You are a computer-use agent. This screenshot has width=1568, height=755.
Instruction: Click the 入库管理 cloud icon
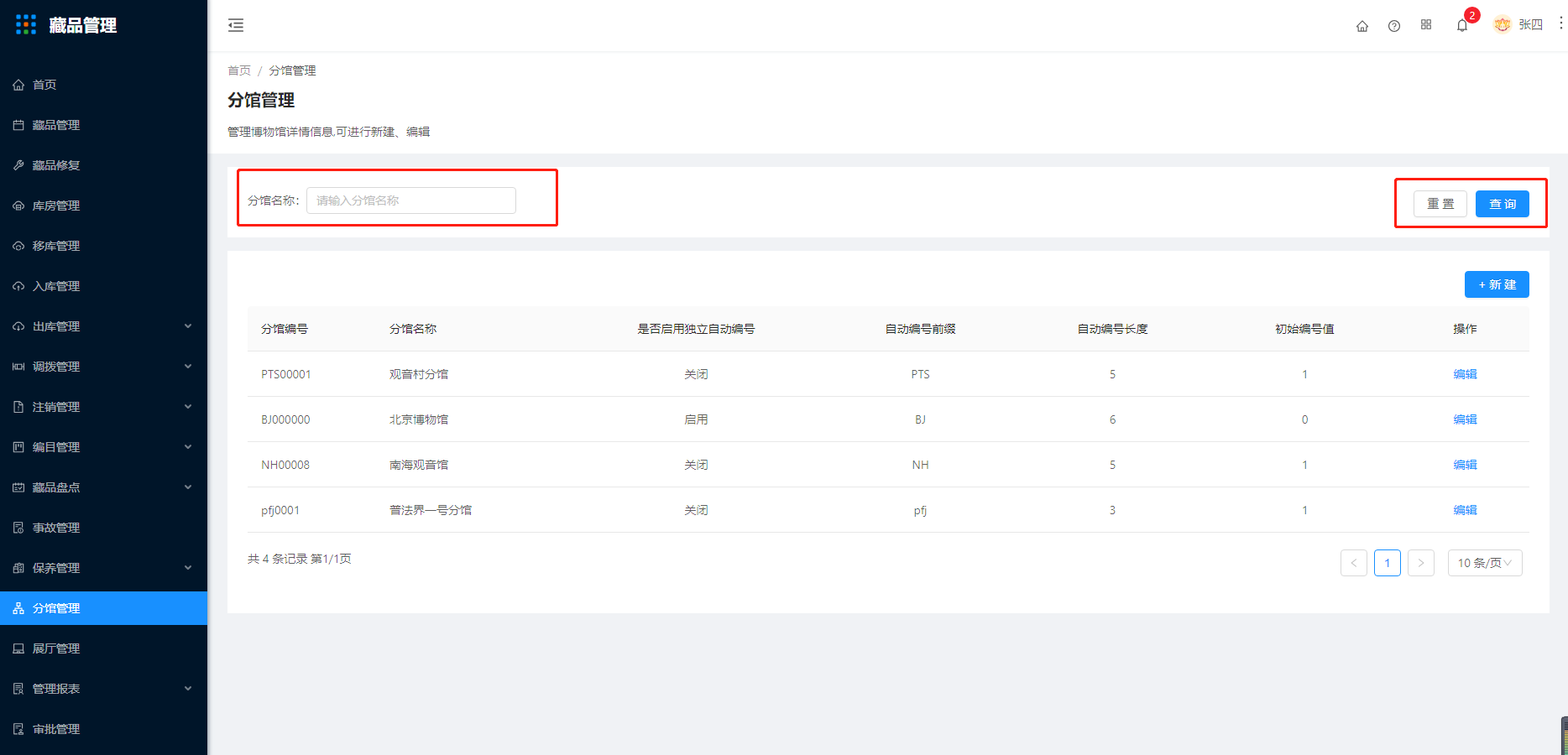click(x=18, y=286)
